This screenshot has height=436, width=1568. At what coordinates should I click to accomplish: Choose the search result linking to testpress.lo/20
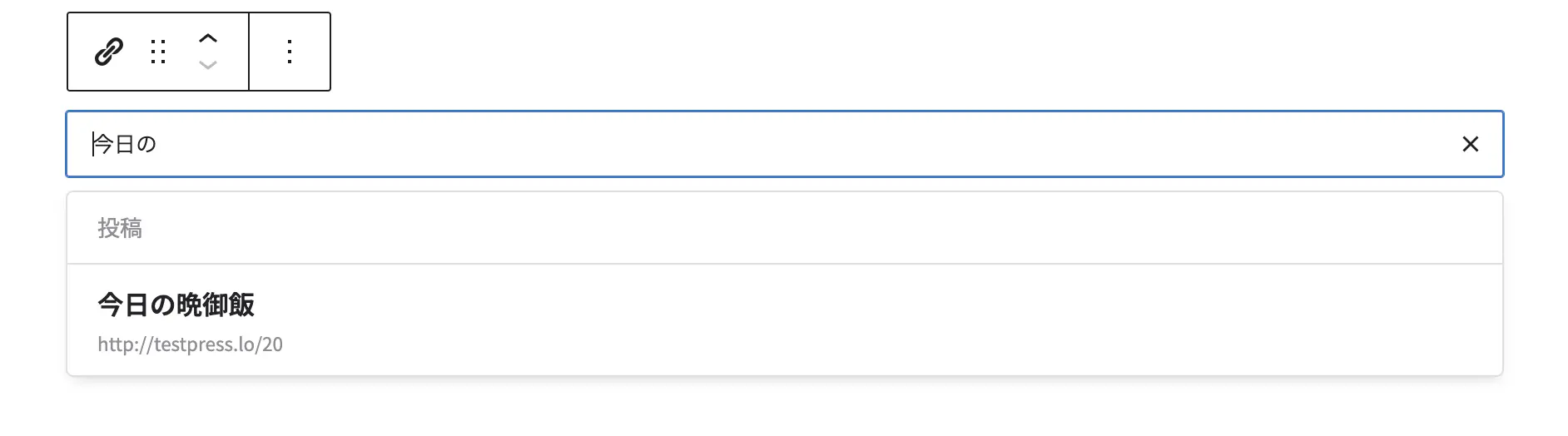[x=785, y=320]
